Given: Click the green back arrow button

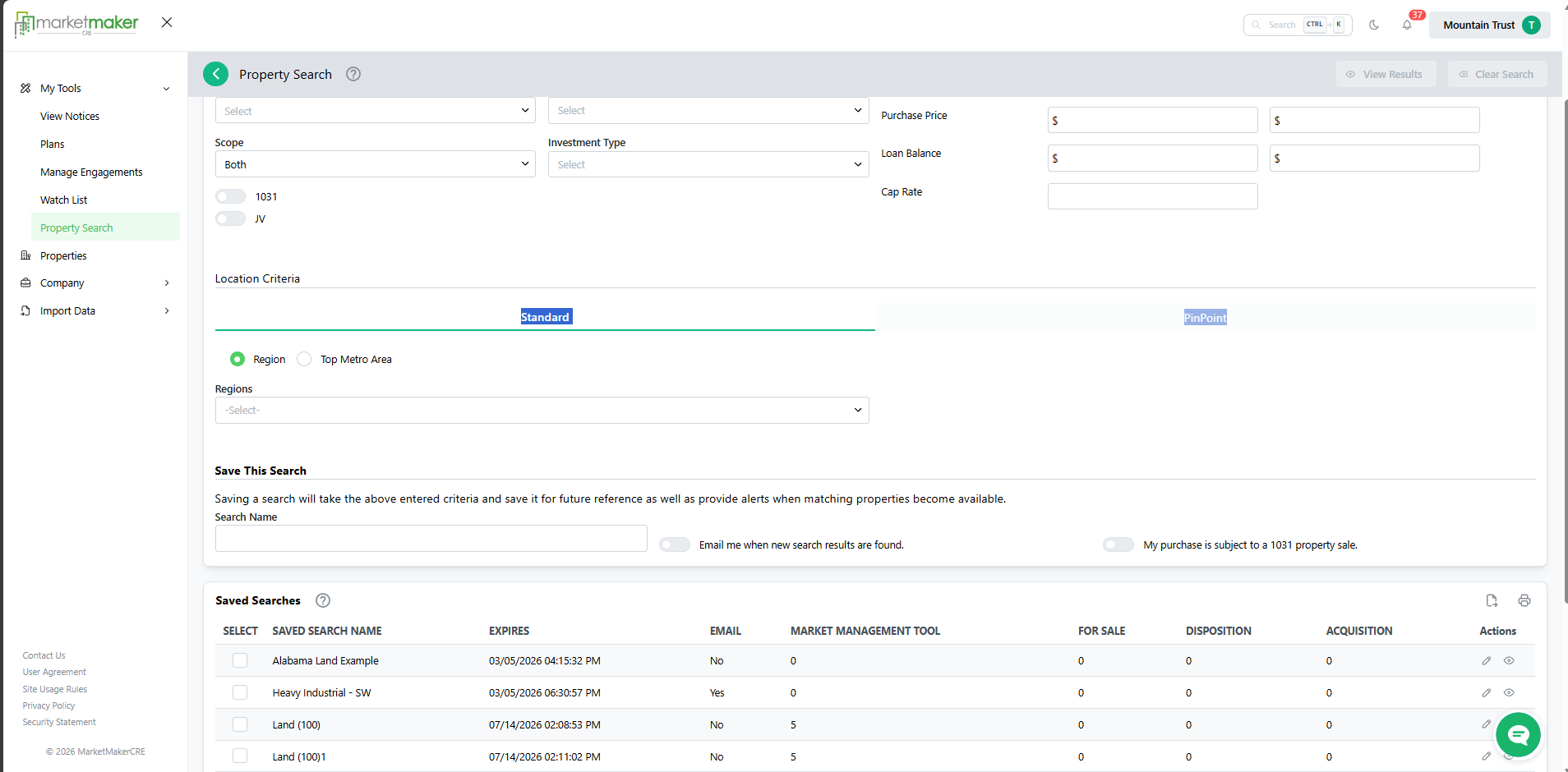Looking at the screenshot, I should (x=215, y=74).
